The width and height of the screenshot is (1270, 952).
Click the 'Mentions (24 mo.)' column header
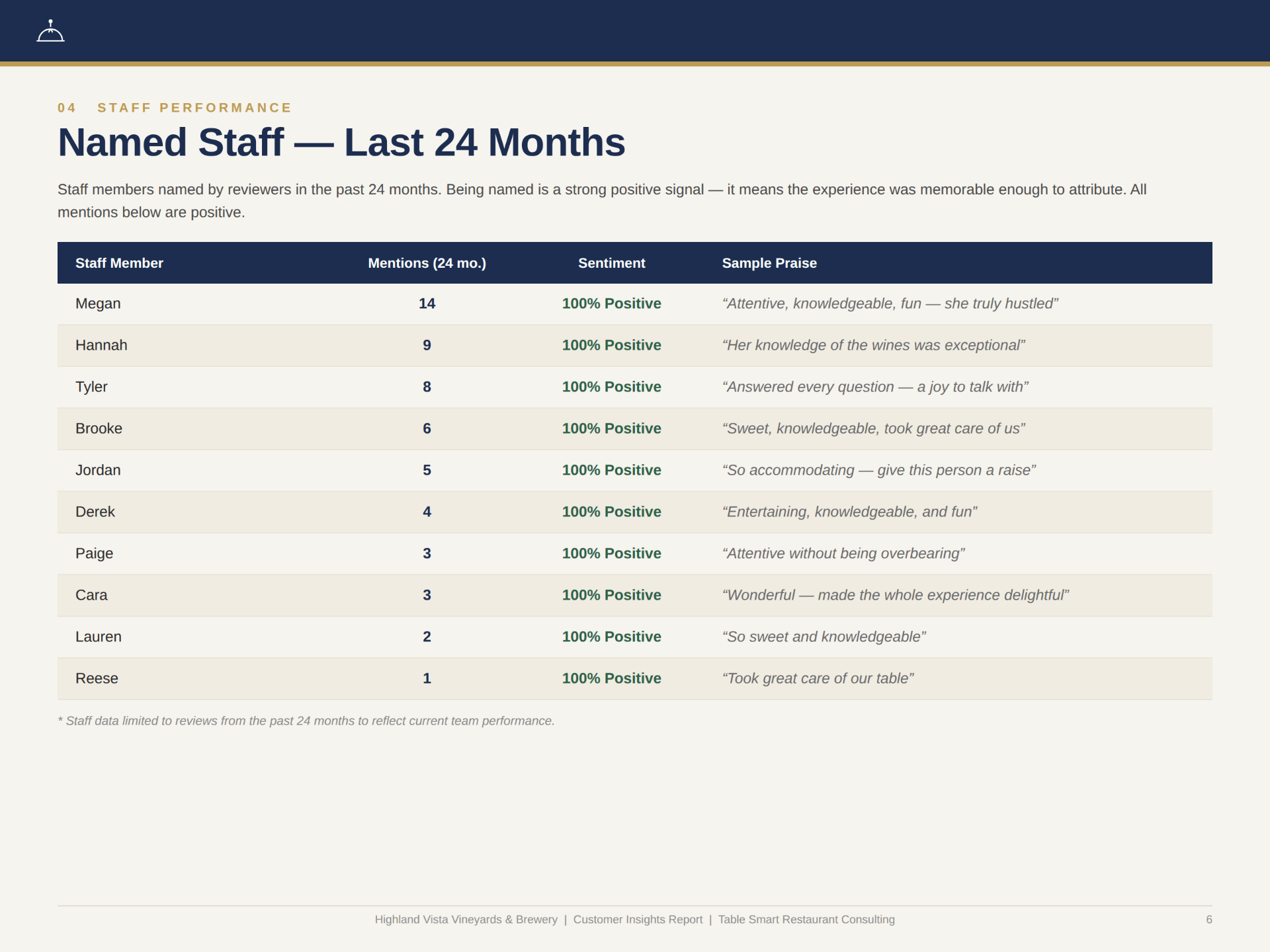[427, 263]
